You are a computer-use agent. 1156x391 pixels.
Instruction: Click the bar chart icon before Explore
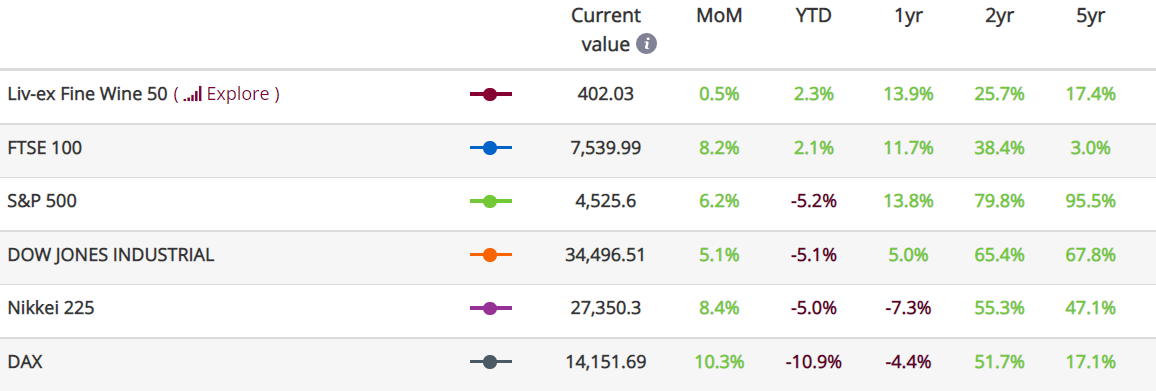click(192, 94)
